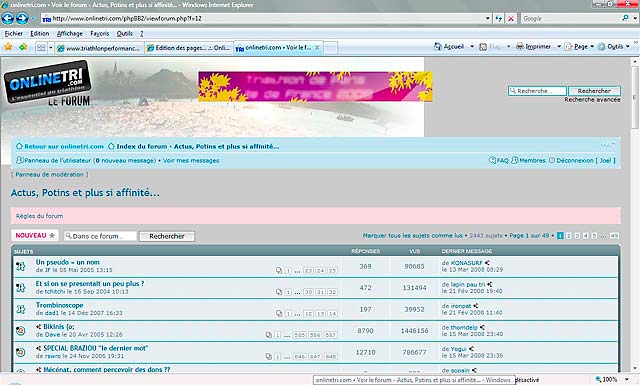Open a new blank tab
Image resolution: width=640 pixels, height=385 pixels.
[330, 48]
